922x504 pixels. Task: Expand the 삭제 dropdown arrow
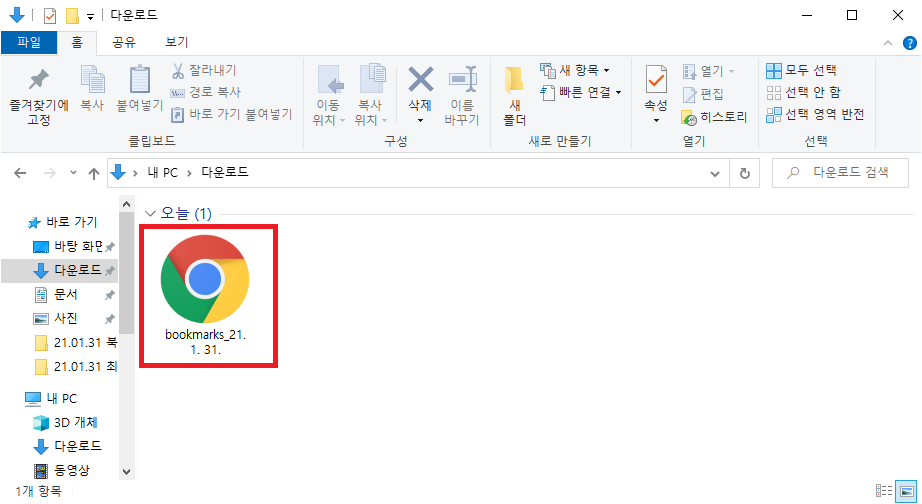pos(420,121)
